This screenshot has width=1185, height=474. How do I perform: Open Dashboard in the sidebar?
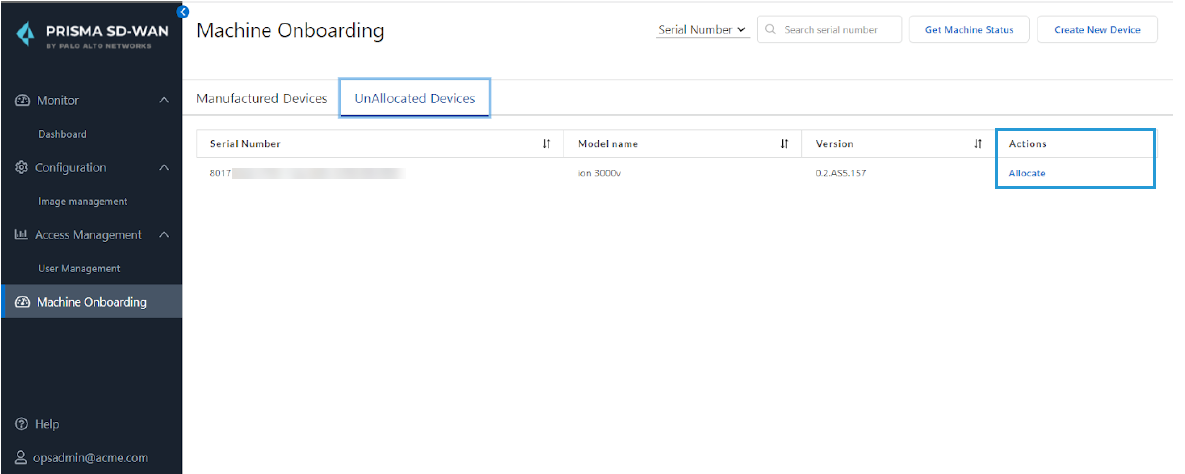coord(63,135)
